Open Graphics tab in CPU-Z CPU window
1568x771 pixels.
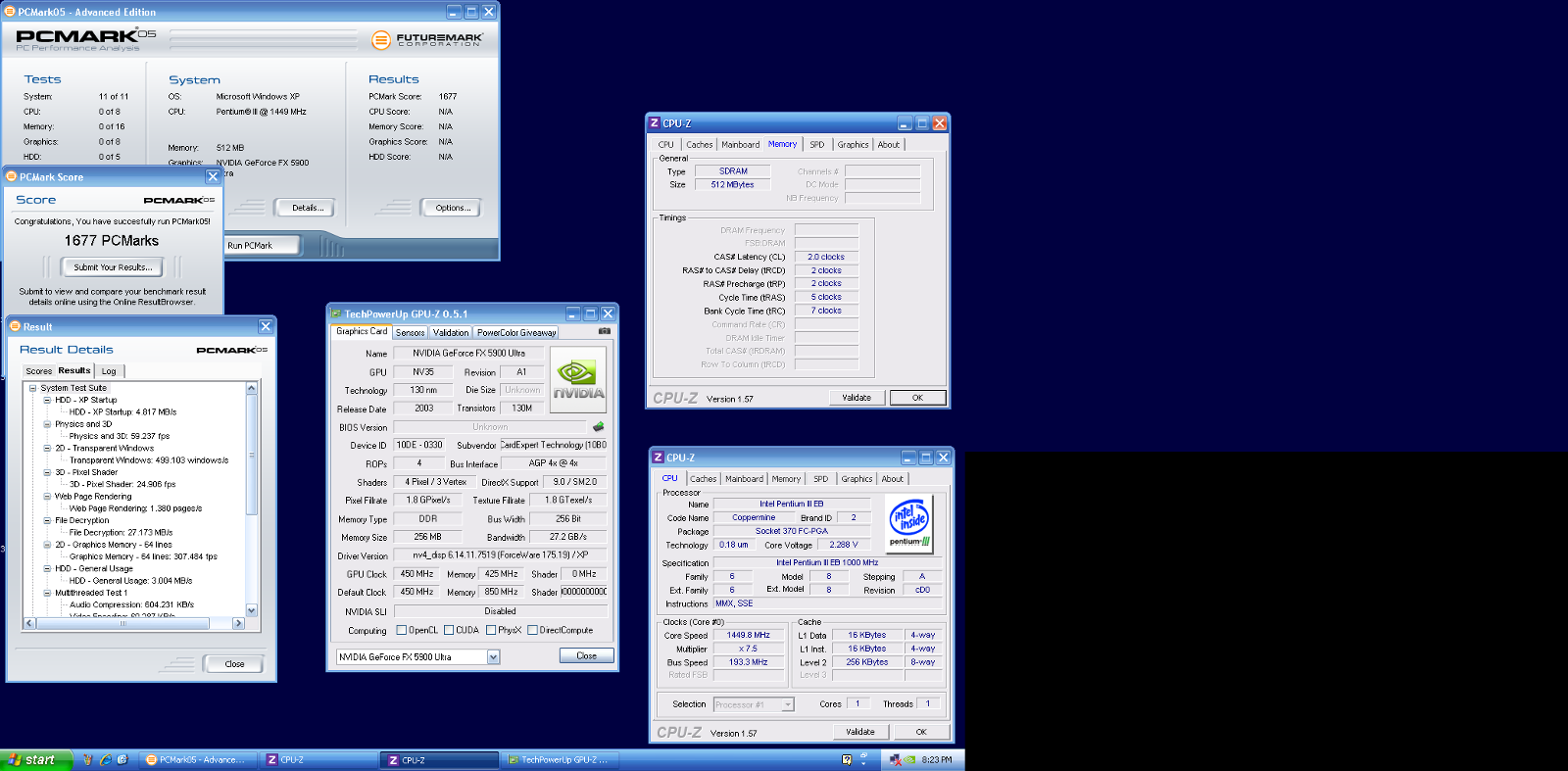point(857,479)
